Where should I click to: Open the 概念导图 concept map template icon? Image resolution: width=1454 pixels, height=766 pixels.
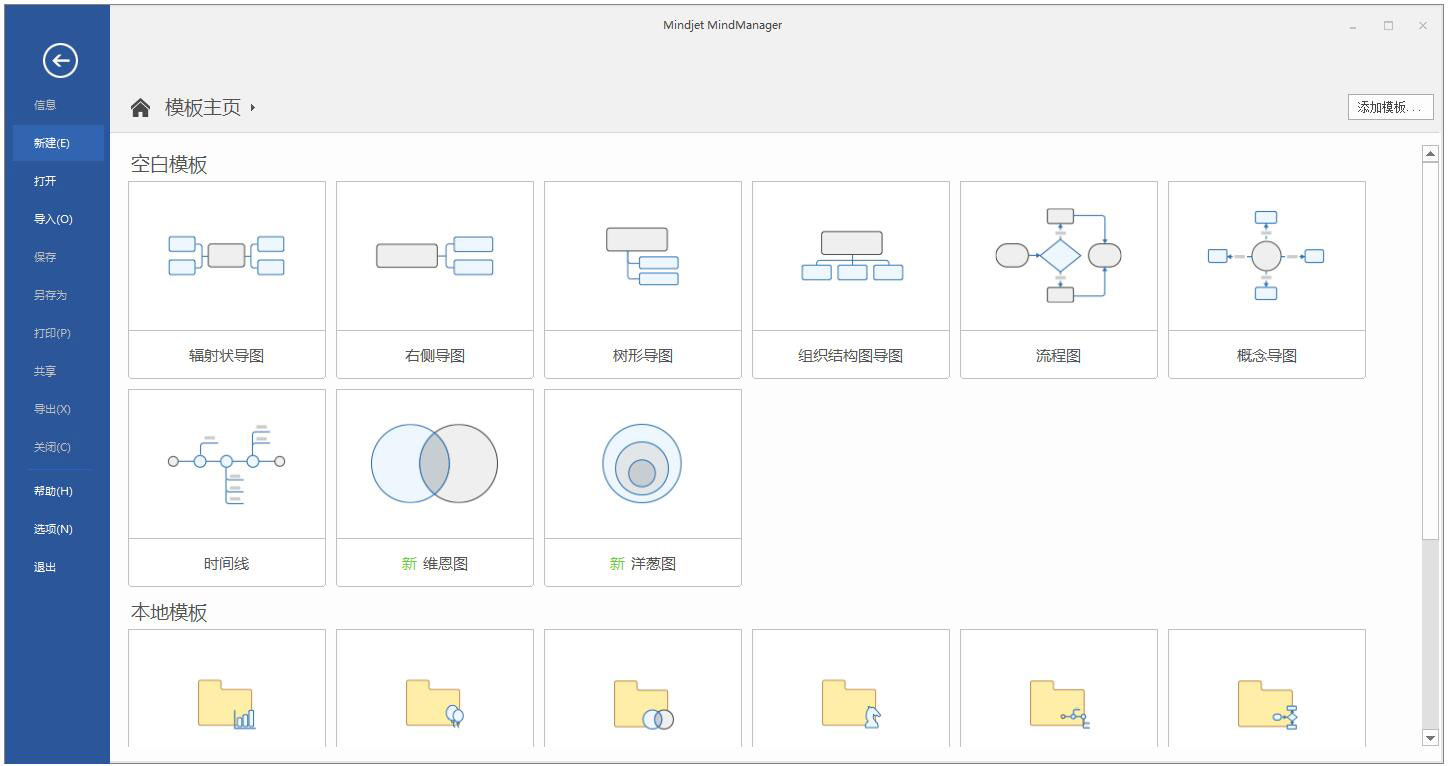point(1267,255)
